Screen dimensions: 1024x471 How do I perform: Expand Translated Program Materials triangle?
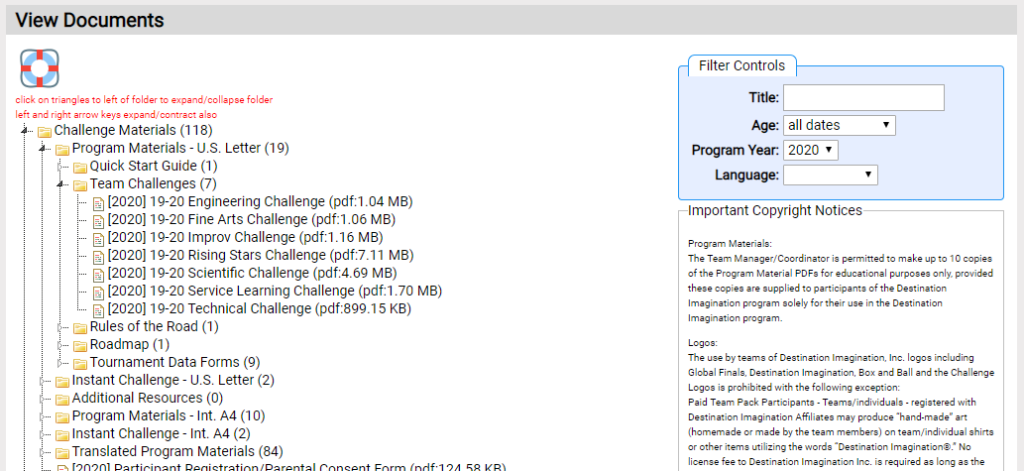coord(43,451)
